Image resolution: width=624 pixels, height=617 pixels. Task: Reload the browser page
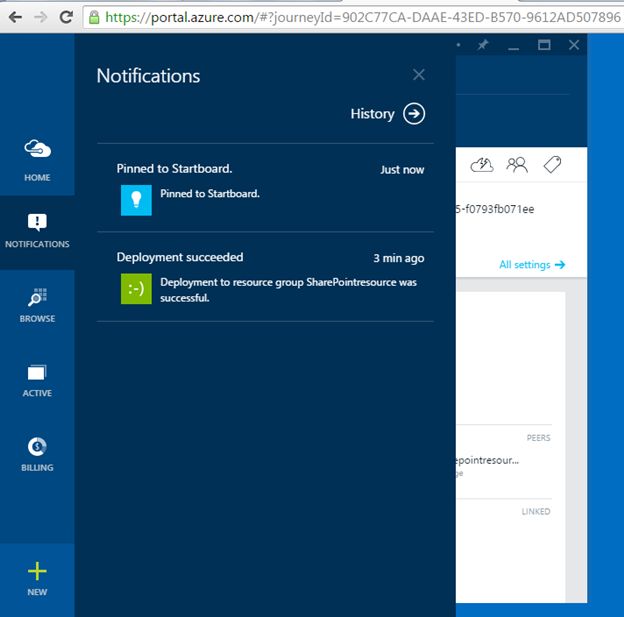tap(66, 17)
